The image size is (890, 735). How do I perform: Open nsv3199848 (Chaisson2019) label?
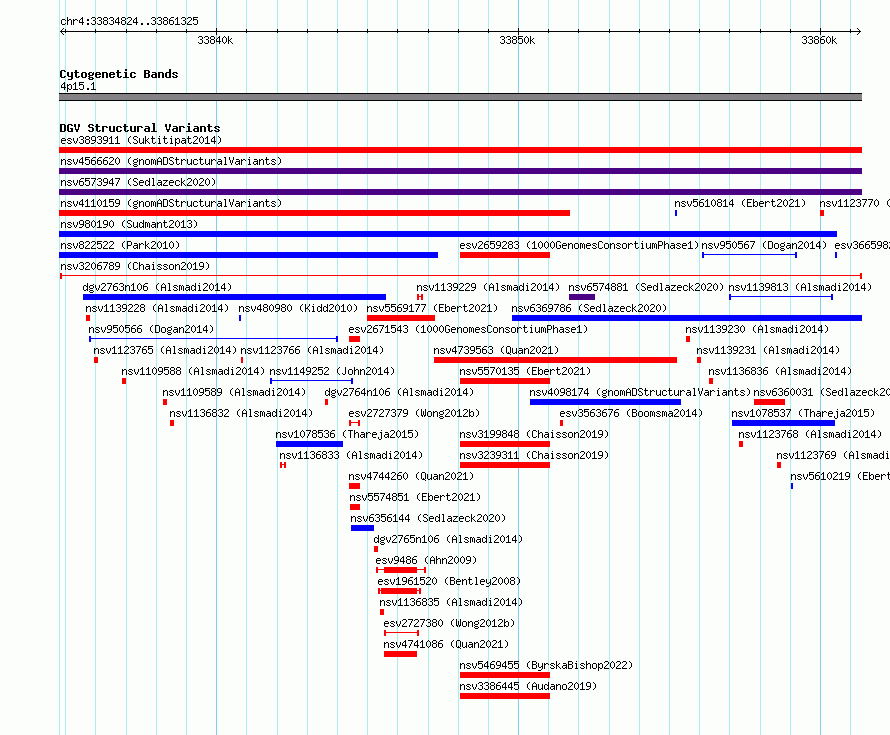[x=534, y=434]
